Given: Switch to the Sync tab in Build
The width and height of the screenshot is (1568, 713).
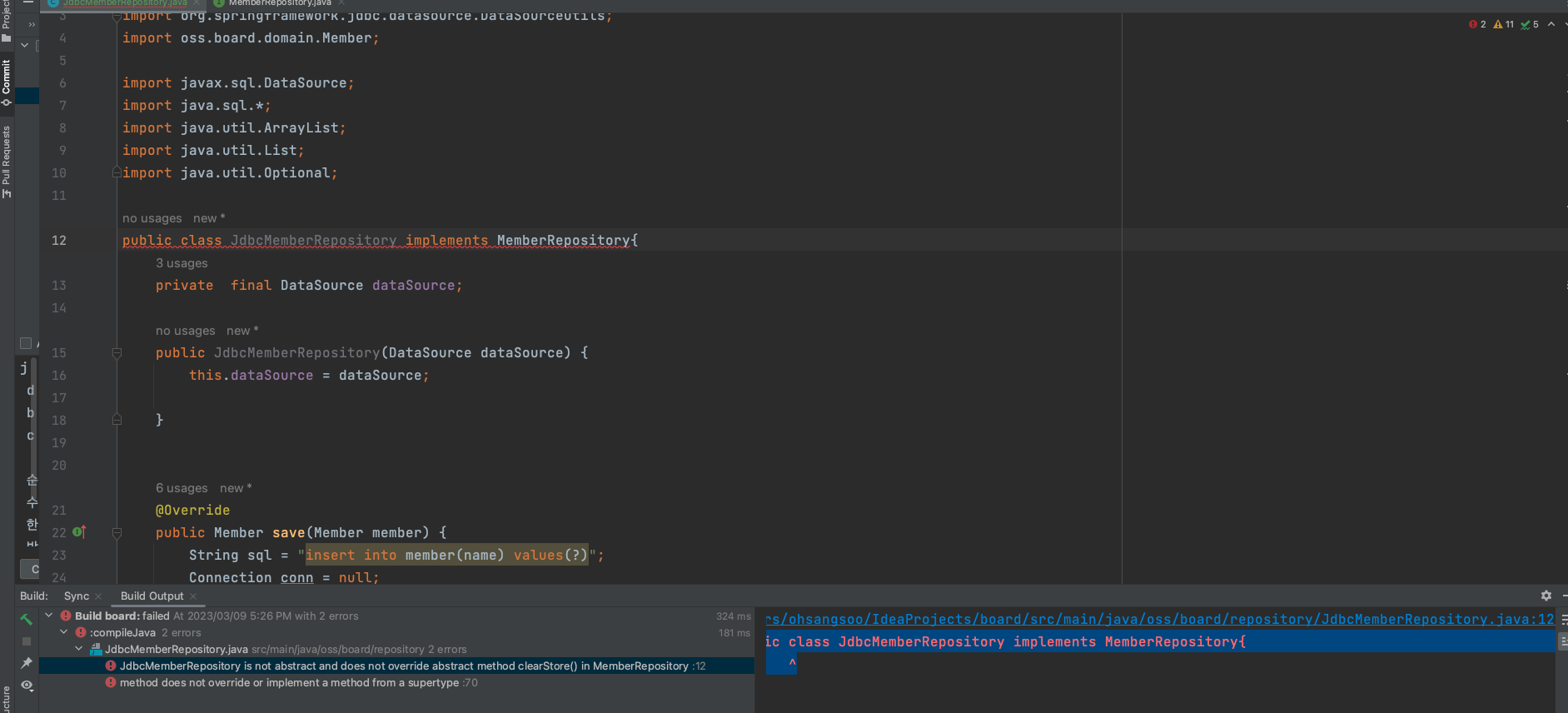Looking at the screenshot, I should [76, 596].
